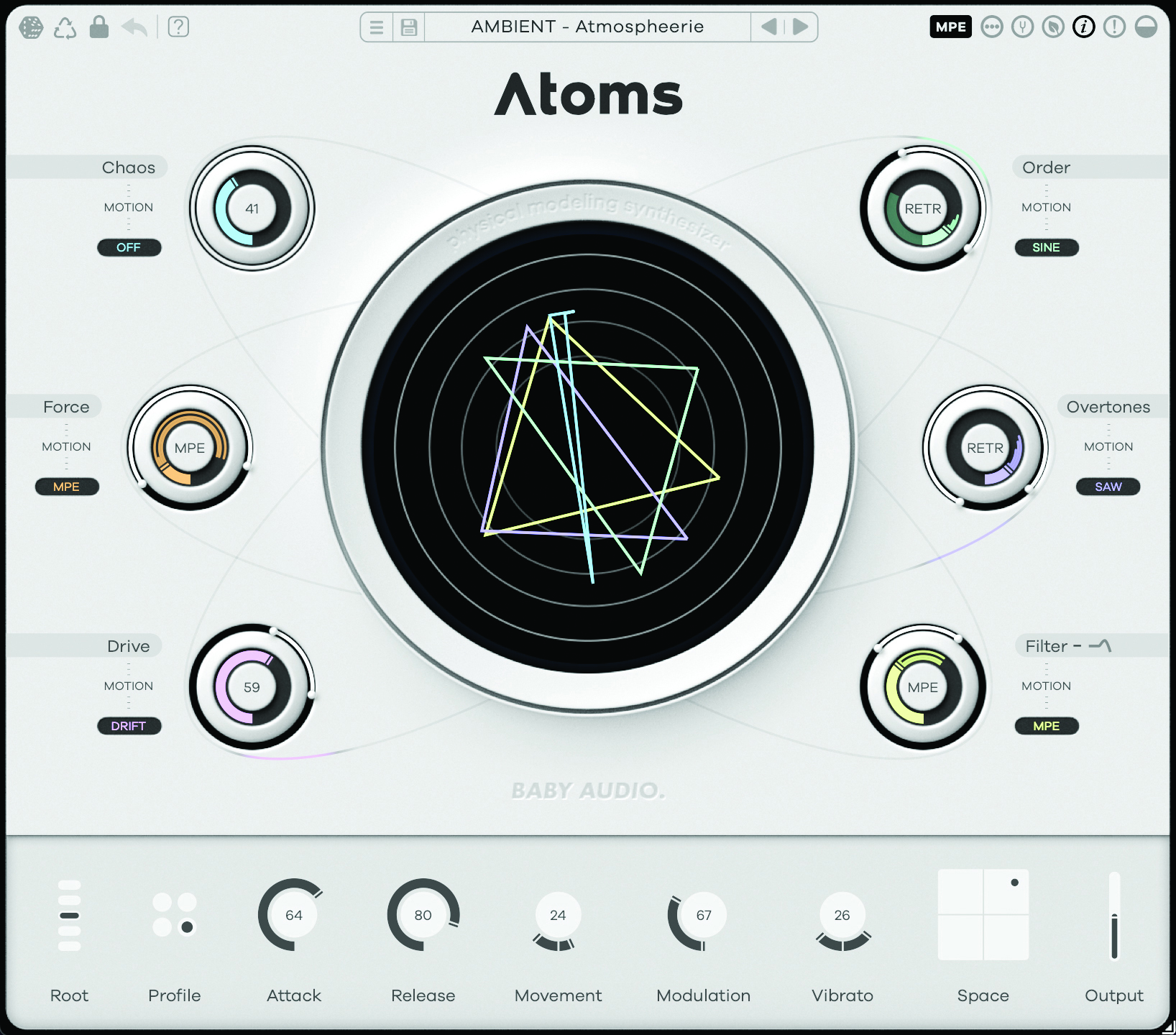The height and width of the screenshot is (1035, 1176).
Task: Open the preset browser list menu
Action: coord(377,27)
